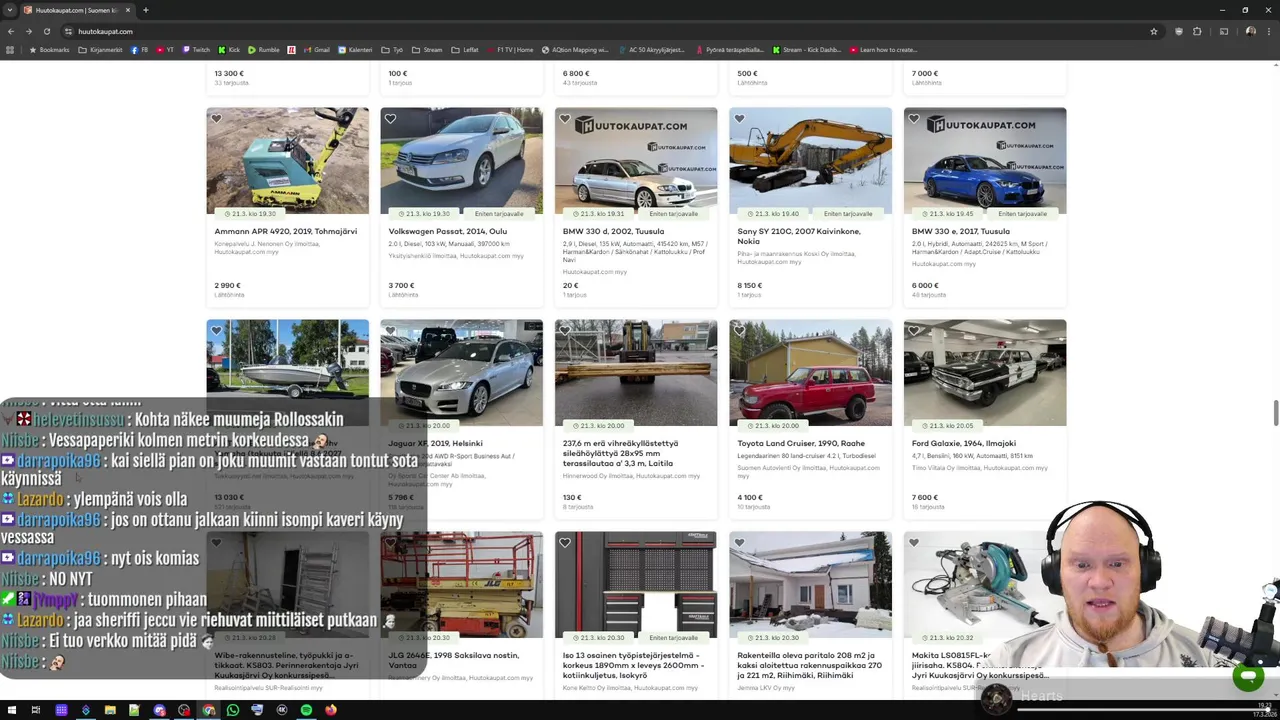Open the Stream - Kick Dashboard bookmark
This screenshot has width=1280, height=720.
tap(806, 49)
